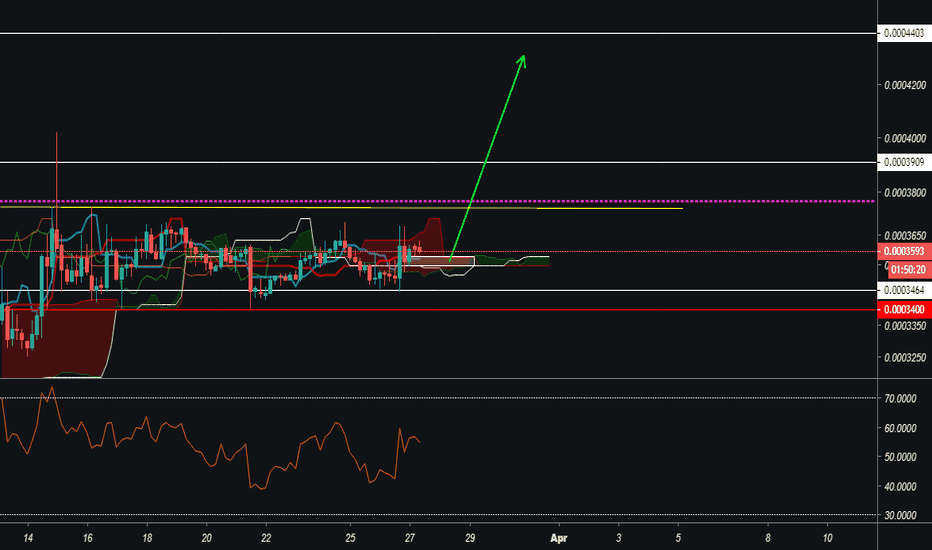This screenshot has width=932, height=550.
Task: Click the countdown timer 01:50:20
Action: [908, 270]
